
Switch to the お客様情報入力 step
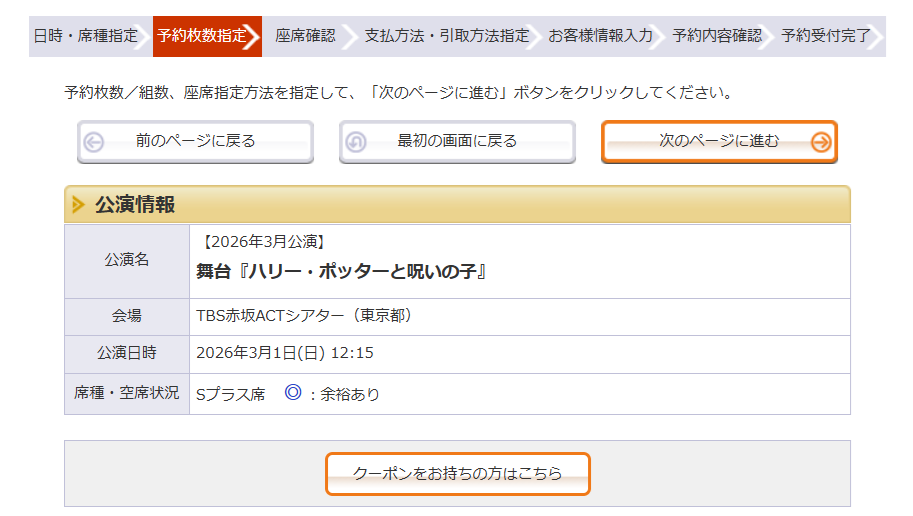click(x=600, y=36)
